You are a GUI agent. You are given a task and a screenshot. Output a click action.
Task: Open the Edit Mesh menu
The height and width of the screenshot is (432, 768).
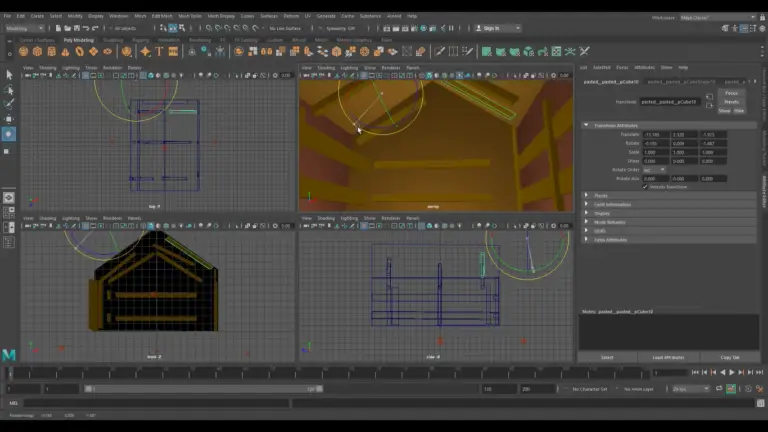pyautogui.click(x=162, y=16)
